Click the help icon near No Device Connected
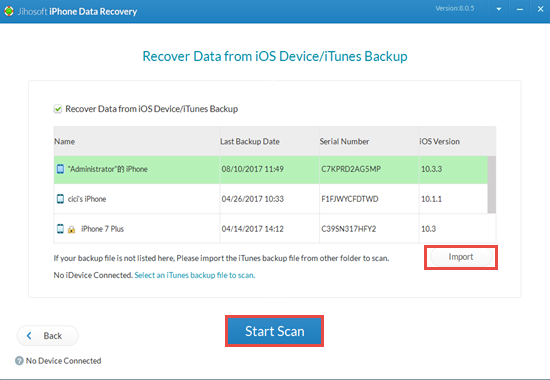The image size is (550, 380). tap(19, 361)
